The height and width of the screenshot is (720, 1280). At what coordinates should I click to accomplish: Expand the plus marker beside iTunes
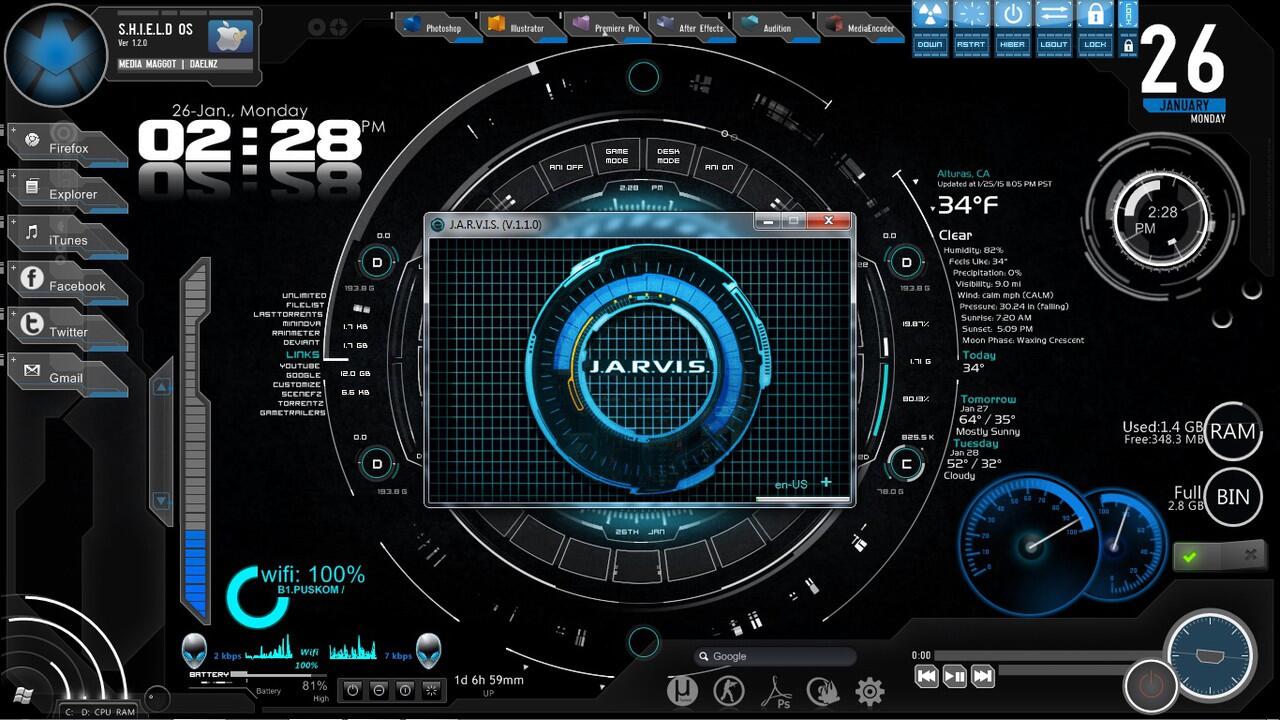13,222
